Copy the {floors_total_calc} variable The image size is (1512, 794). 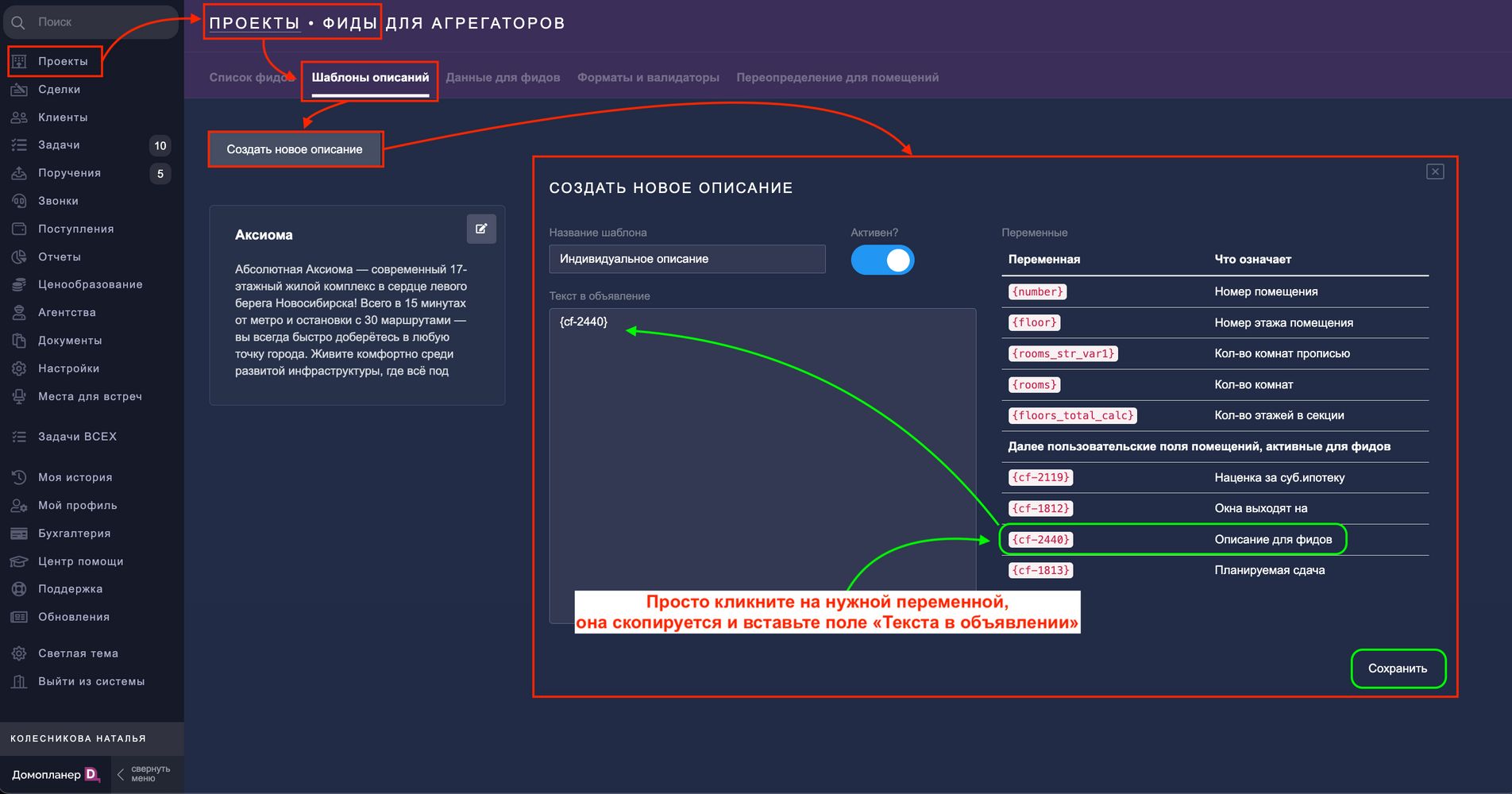tap(1072, 415)
